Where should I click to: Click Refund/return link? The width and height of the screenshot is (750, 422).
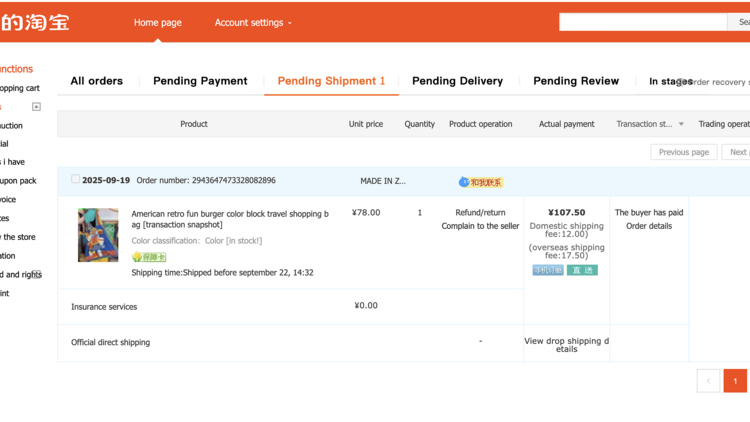click(x=480, y=212)
